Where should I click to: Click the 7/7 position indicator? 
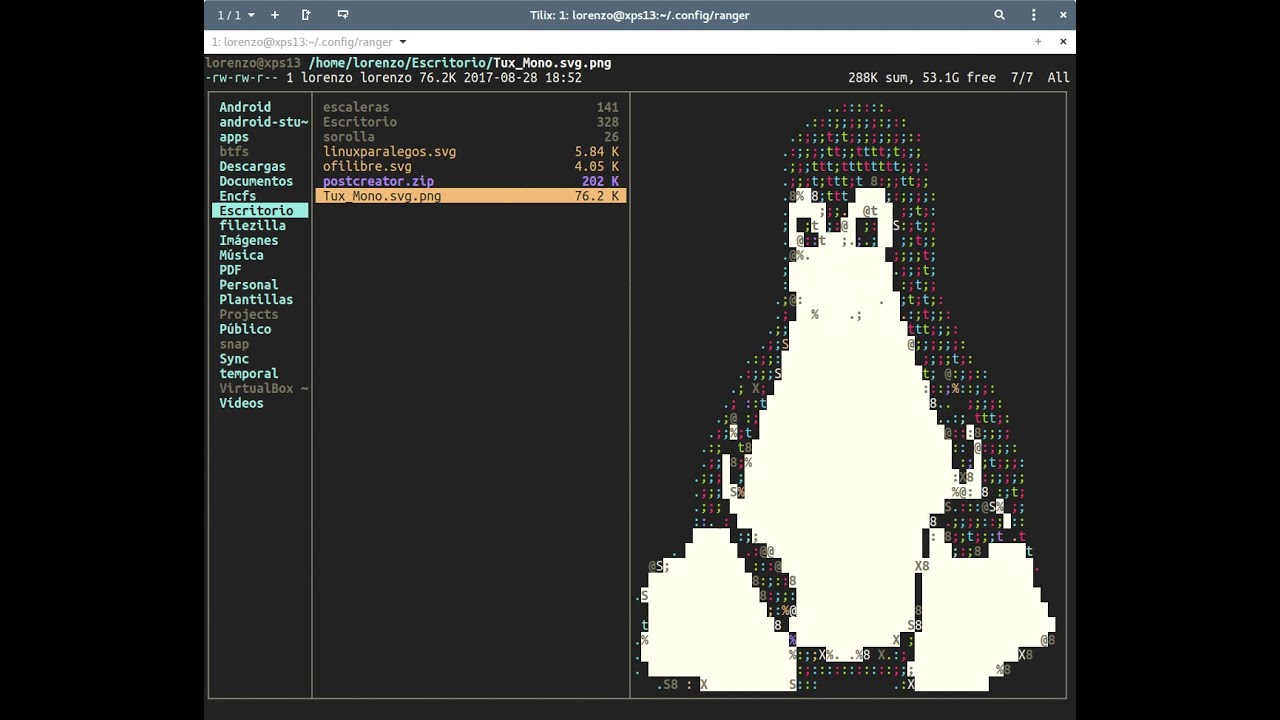(1022, 78)
